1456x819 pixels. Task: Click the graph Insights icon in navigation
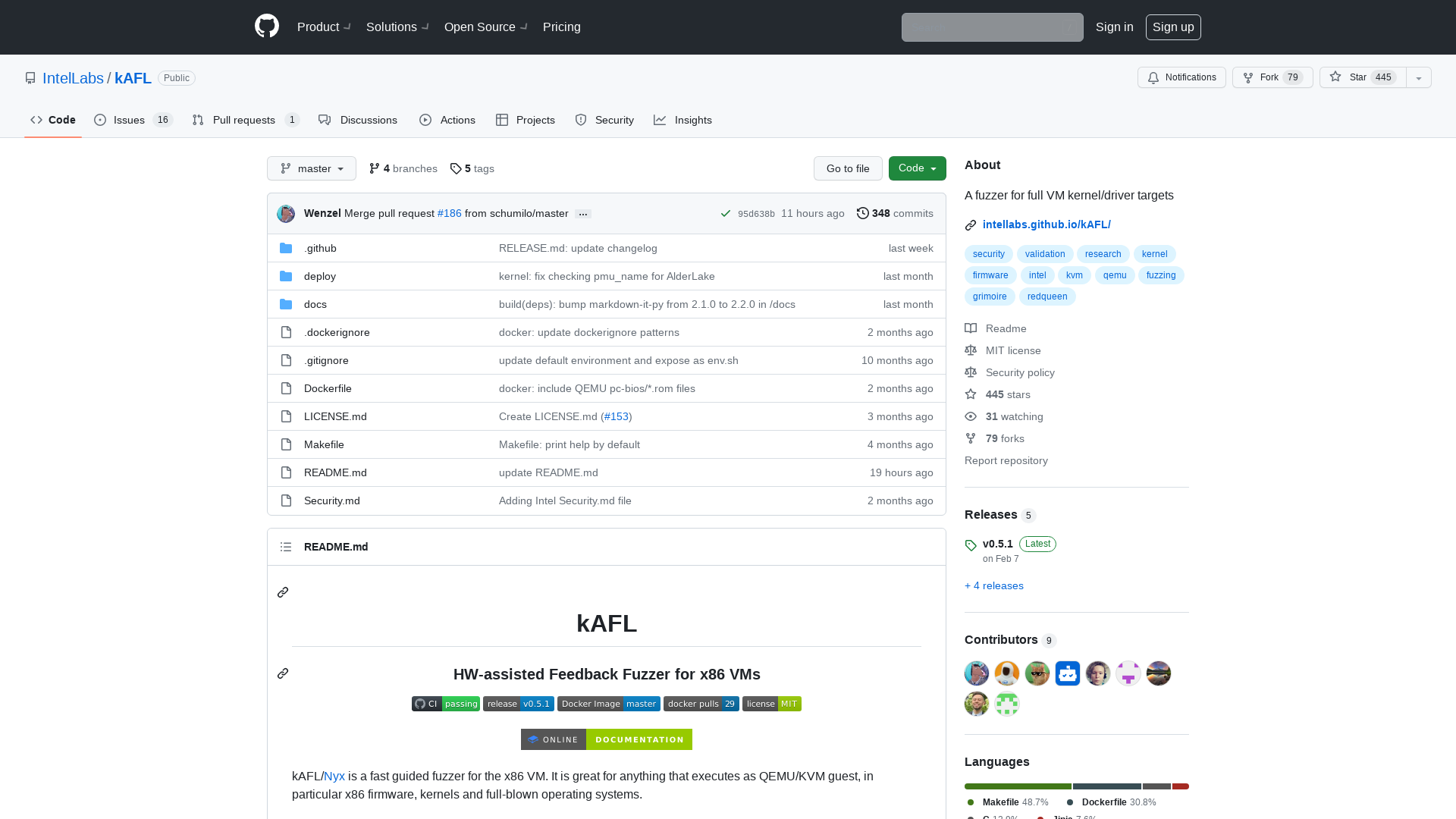pos(660,120)
